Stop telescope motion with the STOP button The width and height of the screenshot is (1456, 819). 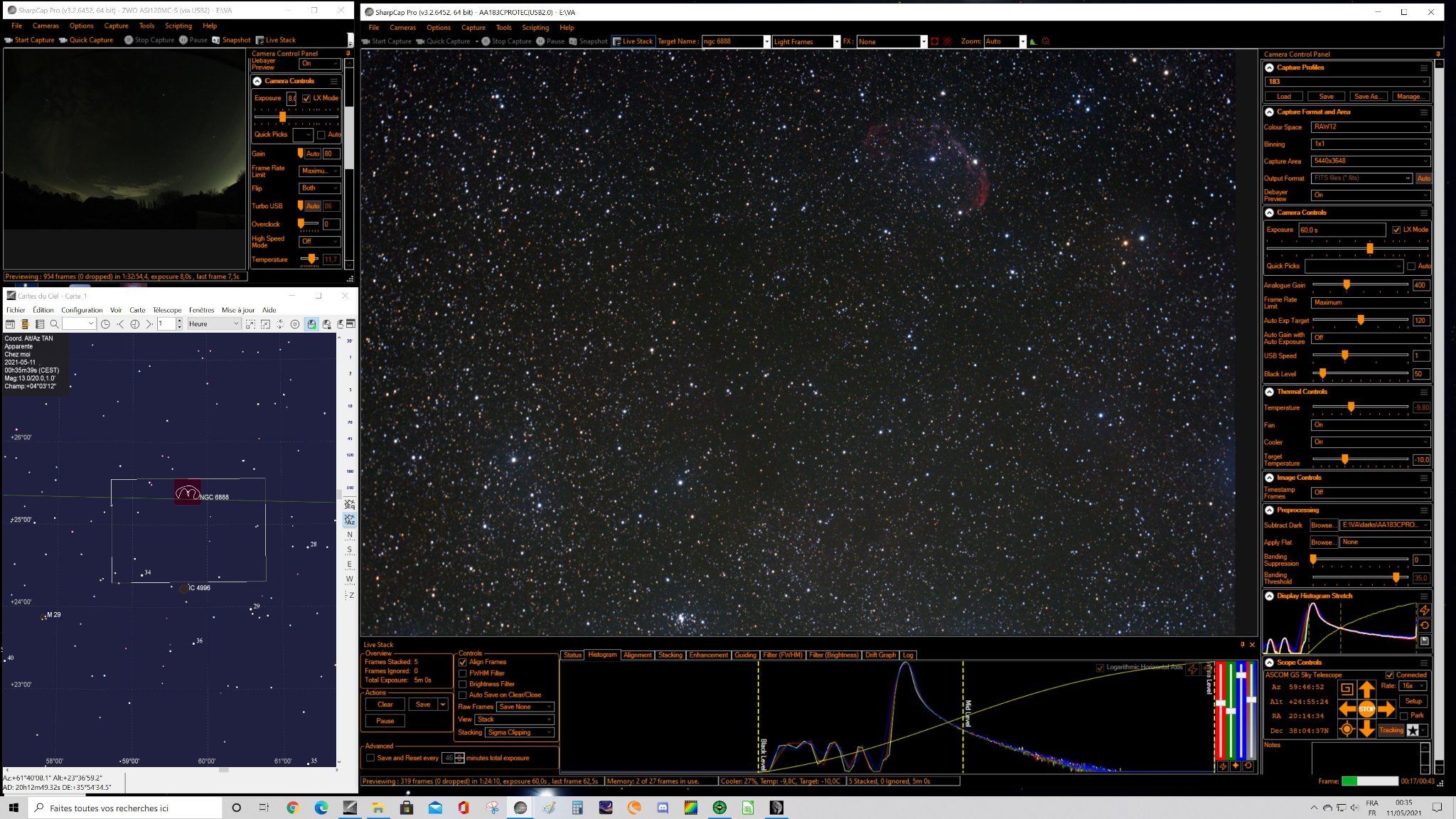pyautogui.click(x=1366, y=709)
